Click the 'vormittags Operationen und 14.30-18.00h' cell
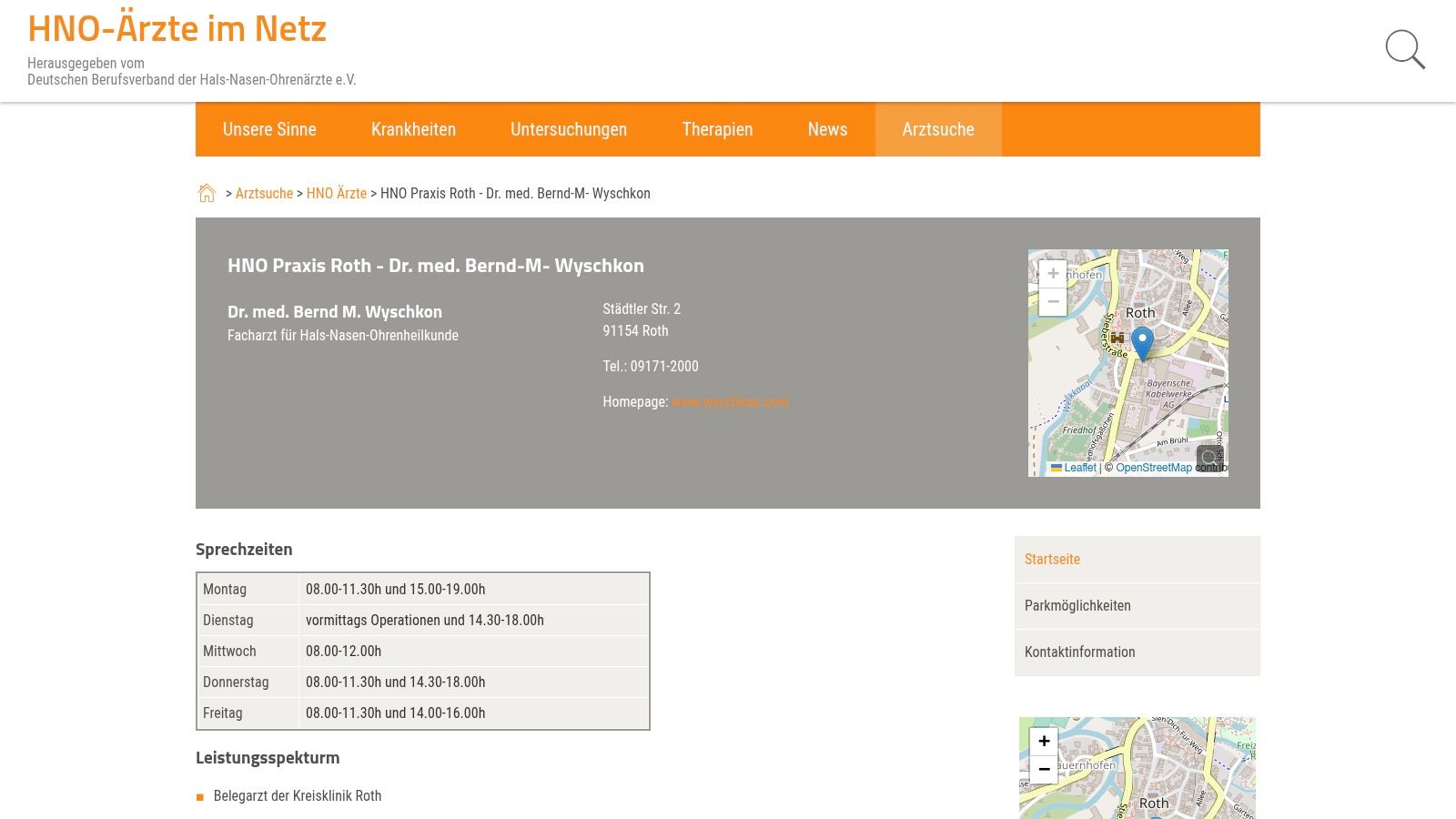Screen dimensions: 1456x819 [473, 620]
